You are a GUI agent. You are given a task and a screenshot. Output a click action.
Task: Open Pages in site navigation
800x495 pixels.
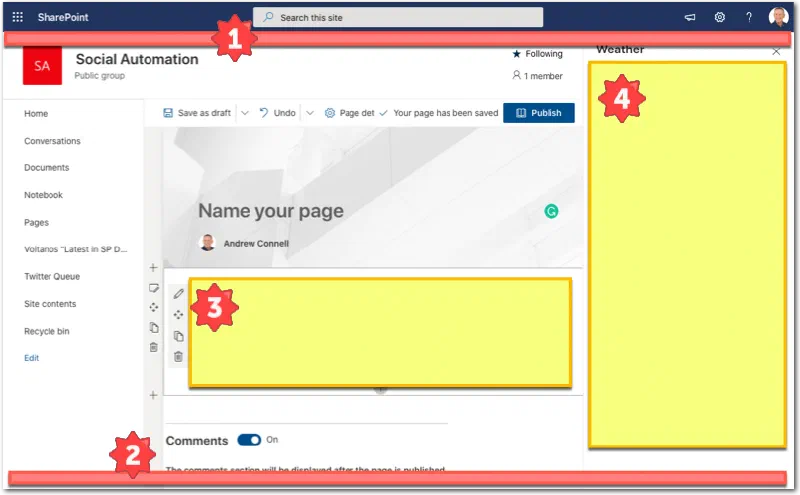[x=36, y=222]
